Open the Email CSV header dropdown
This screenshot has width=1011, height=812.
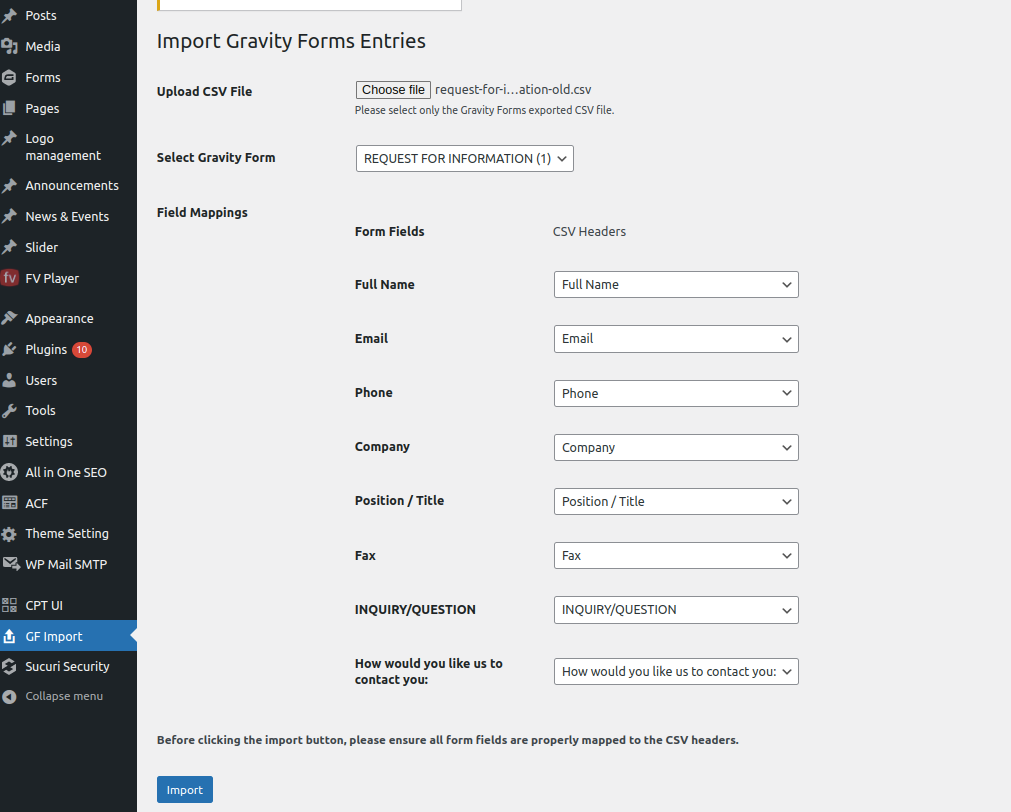pos(676,339)
